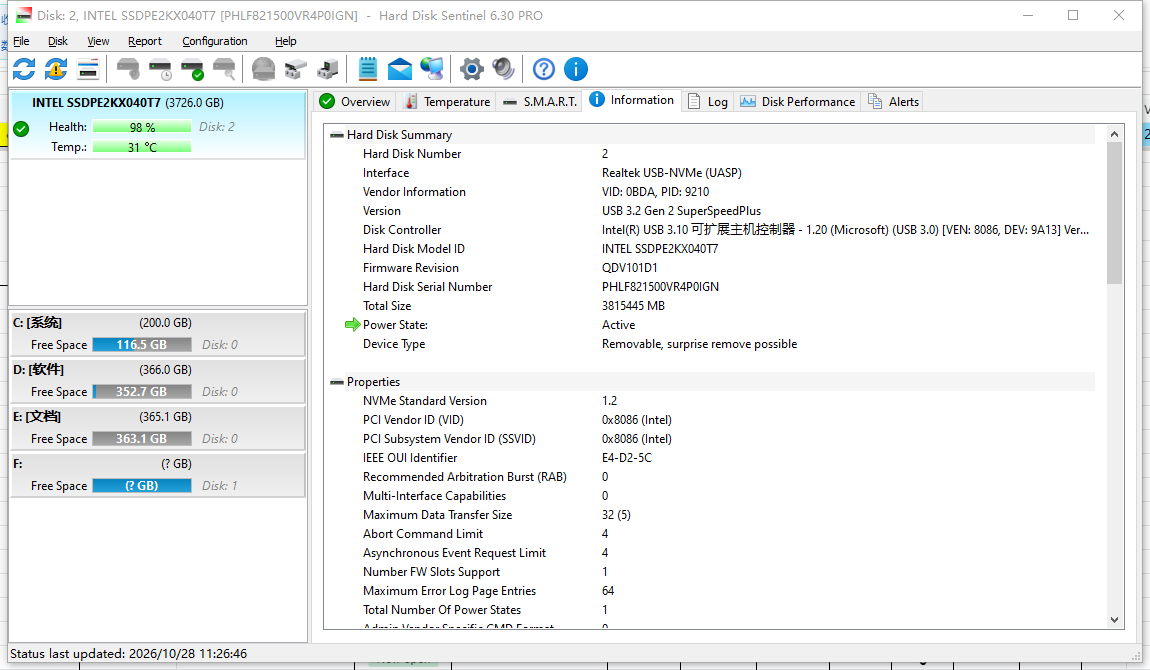Click scrollbar down arrow in information panel
Viewport: 1150px width, 670px height.
coord(1114,619)
